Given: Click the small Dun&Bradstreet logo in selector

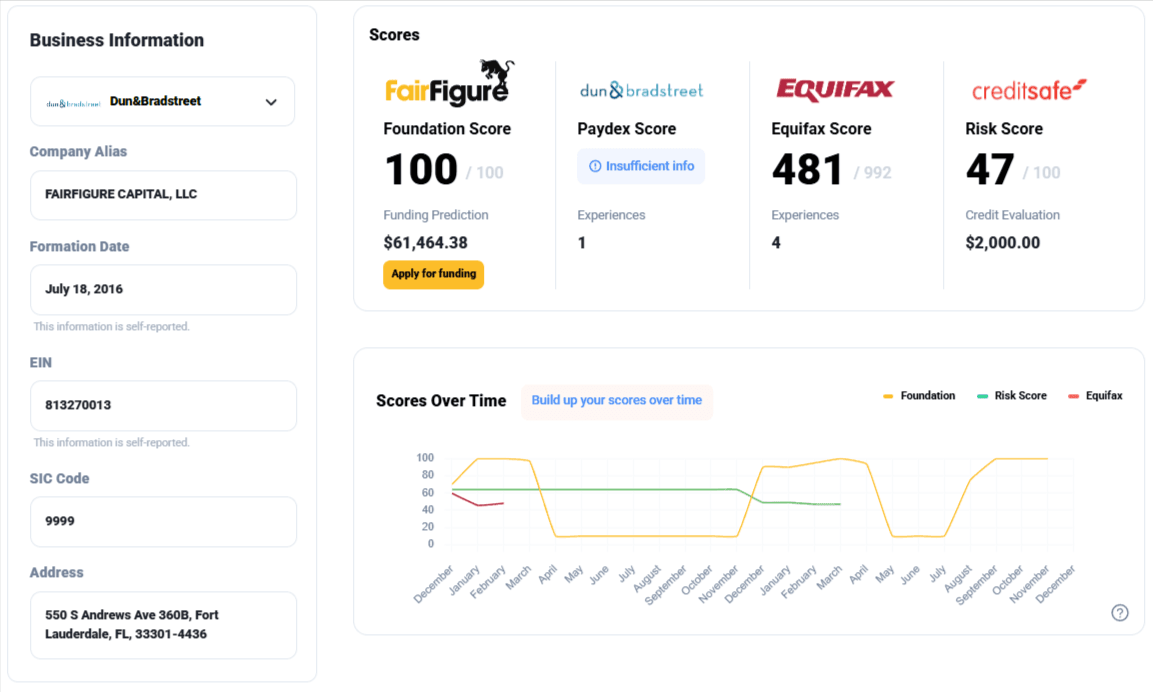Looking at the screenshot, I should click(73, 103).
